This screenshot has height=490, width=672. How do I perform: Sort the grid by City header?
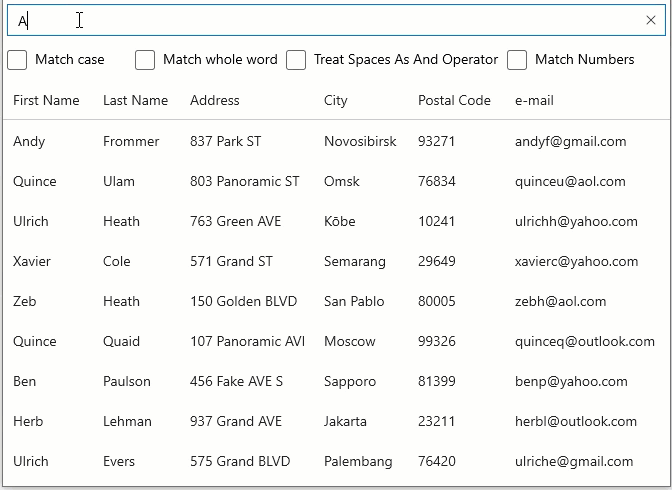[336, 100]
